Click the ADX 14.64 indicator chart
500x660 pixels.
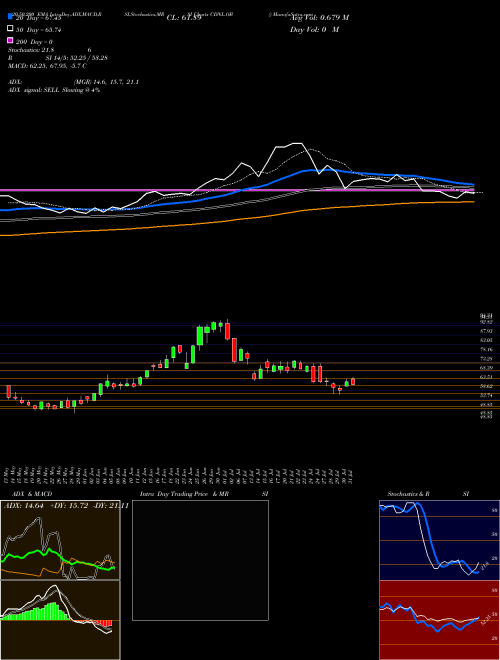pyautogui.click(x=60, y=540)
